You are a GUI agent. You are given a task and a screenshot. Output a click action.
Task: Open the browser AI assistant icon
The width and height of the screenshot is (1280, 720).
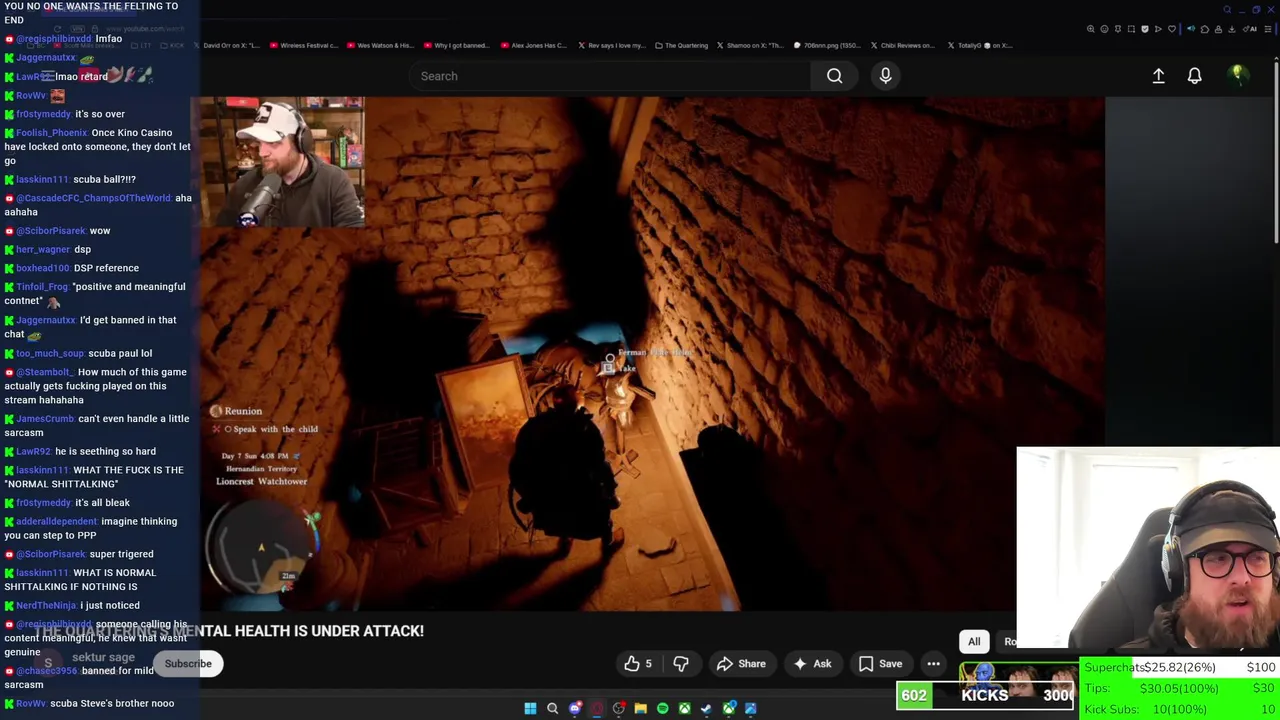coord(1249,29)
